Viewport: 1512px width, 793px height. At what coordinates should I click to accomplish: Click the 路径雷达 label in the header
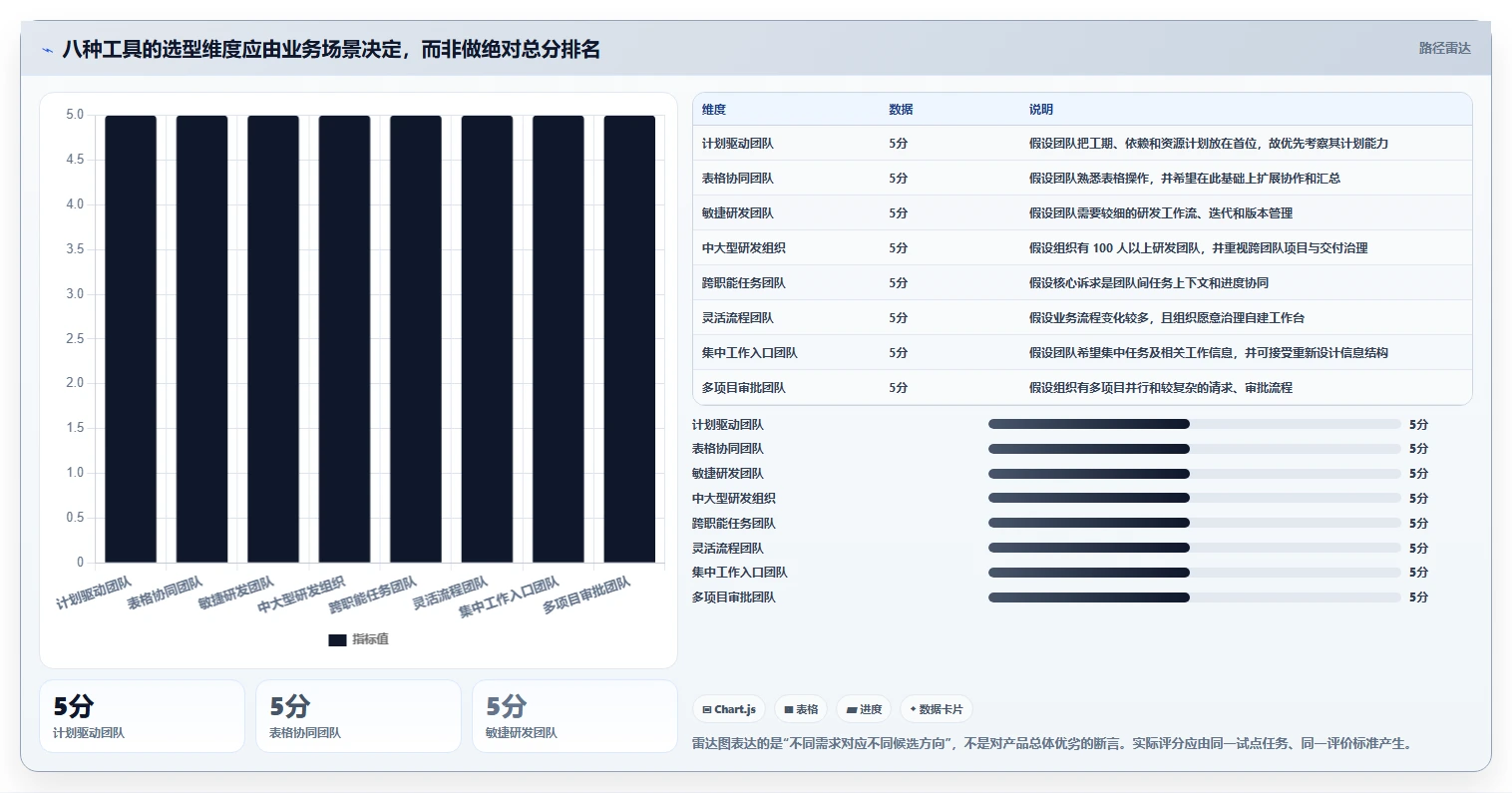(1445, 48)
